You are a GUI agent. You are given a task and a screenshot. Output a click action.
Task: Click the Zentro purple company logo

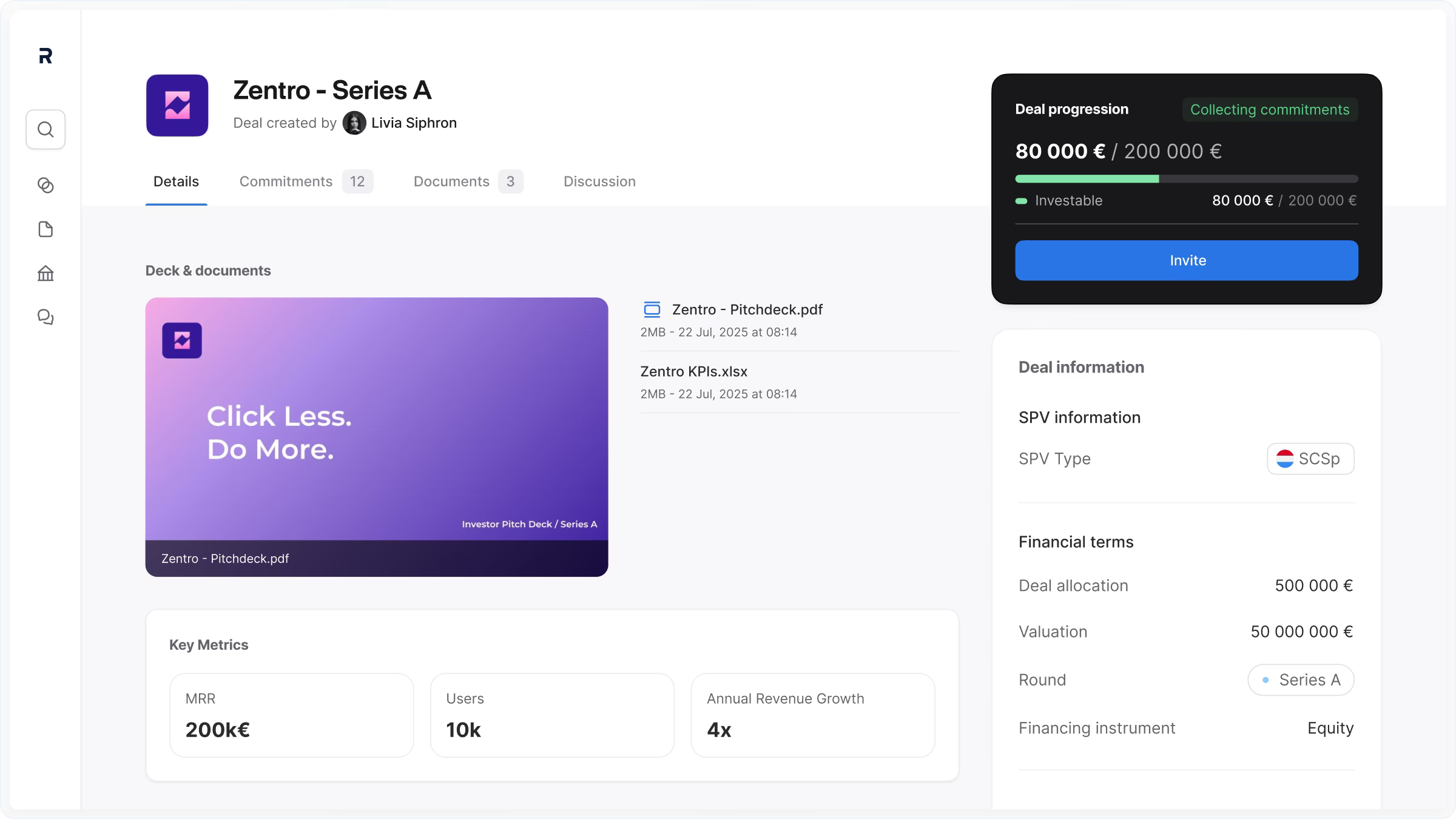177,106
